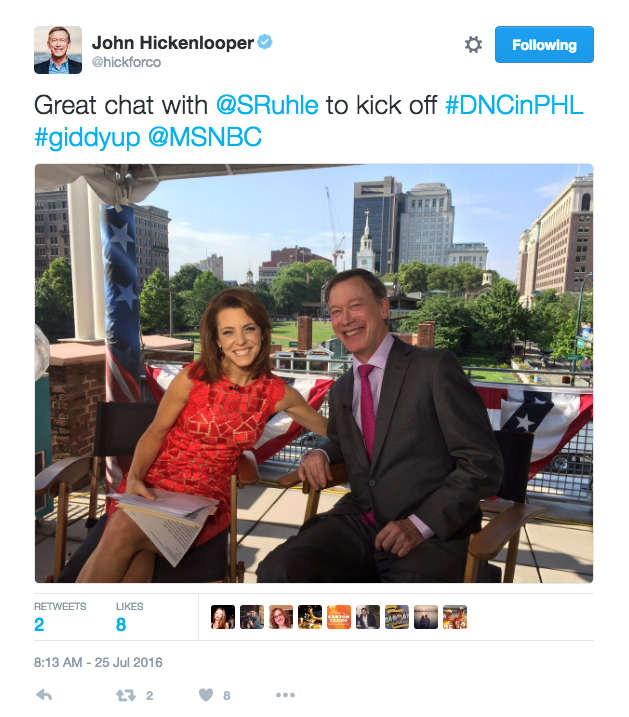
Task: Like the tweet with heart icon
Action: pos(206,696)
